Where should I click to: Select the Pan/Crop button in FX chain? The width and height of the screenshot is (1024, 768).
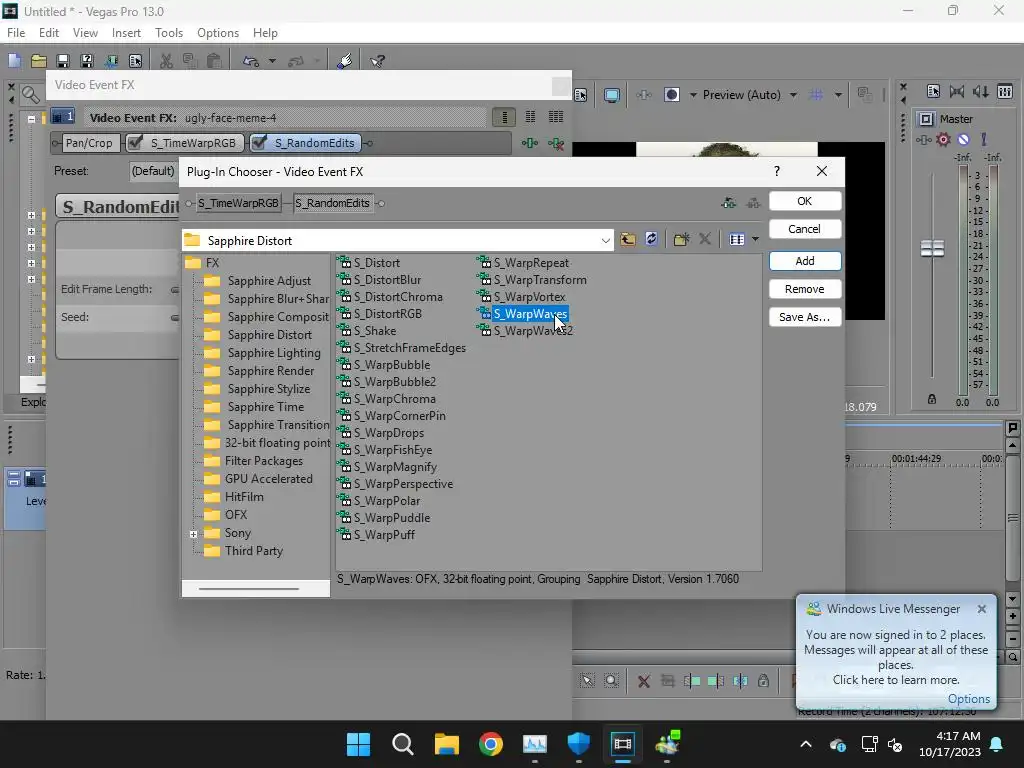click(x=89, y=143)
